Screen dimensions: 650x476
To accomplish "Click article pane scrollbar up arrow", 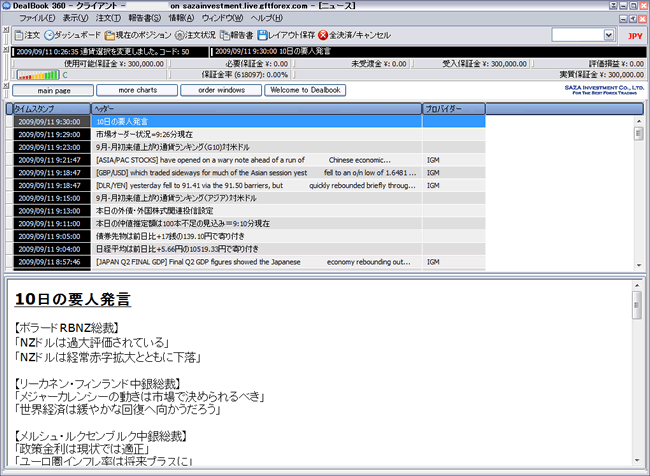I will [x=637, y=285].
